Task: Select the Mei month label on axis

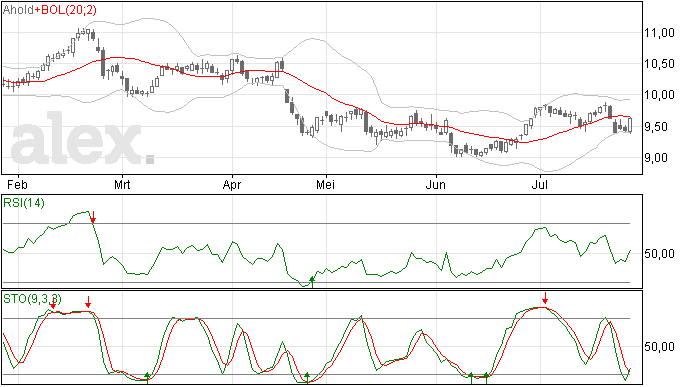Action: 325,184
